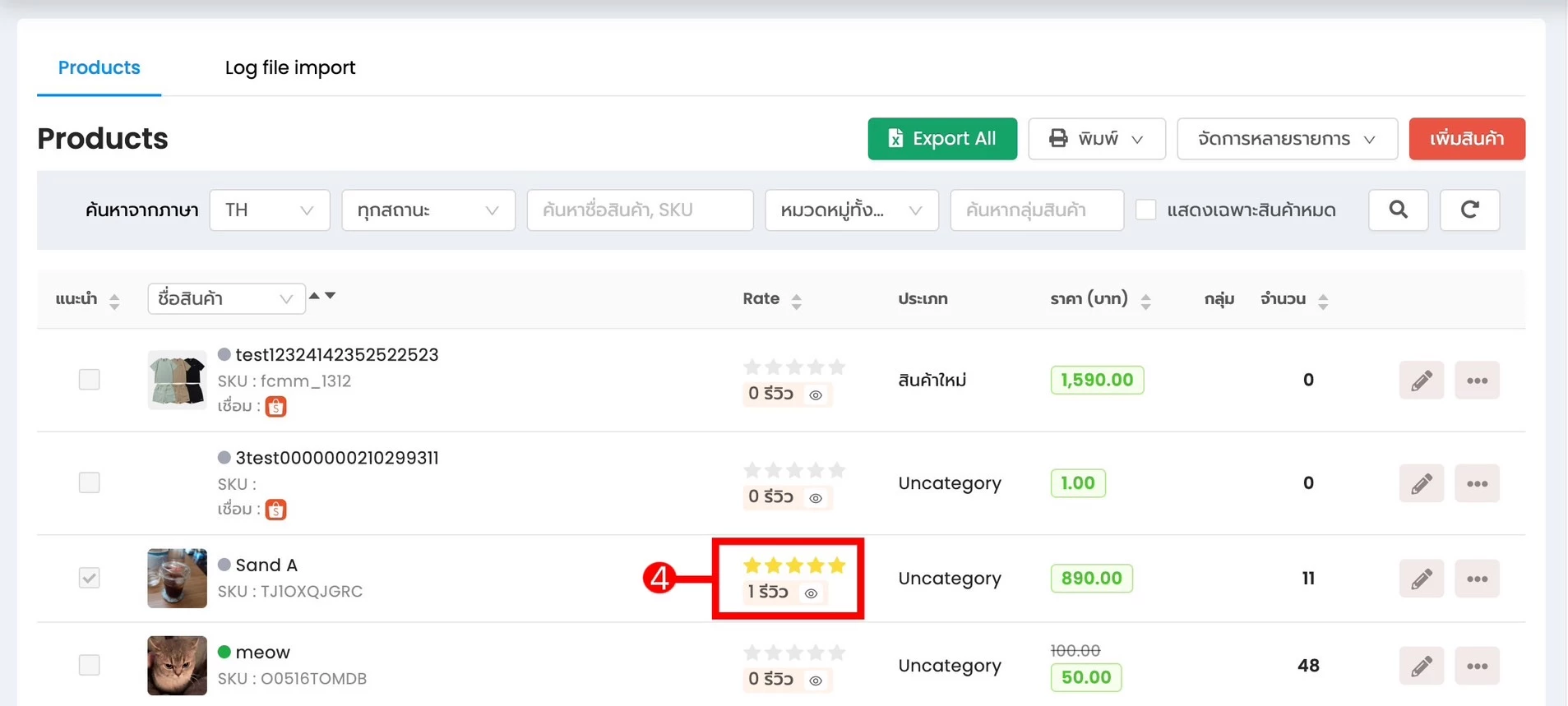Open the TH language dropdown
The height and width of the screenshot is (706, 1568).
pos(270,210)
